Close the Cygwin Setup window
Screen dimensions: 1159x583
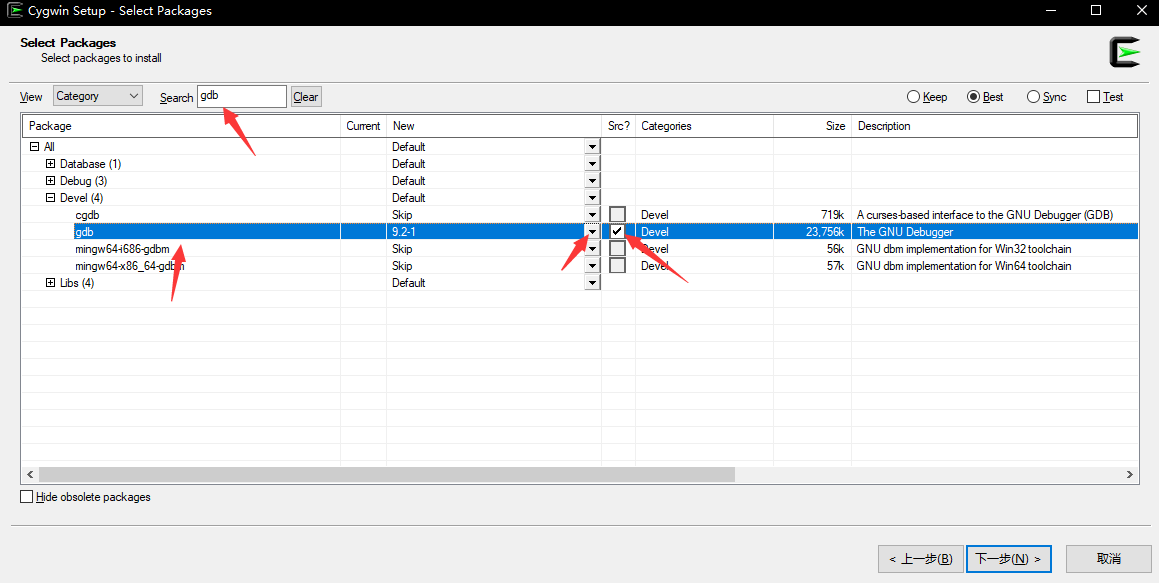pyautogui.click(x=1139, y=10)
